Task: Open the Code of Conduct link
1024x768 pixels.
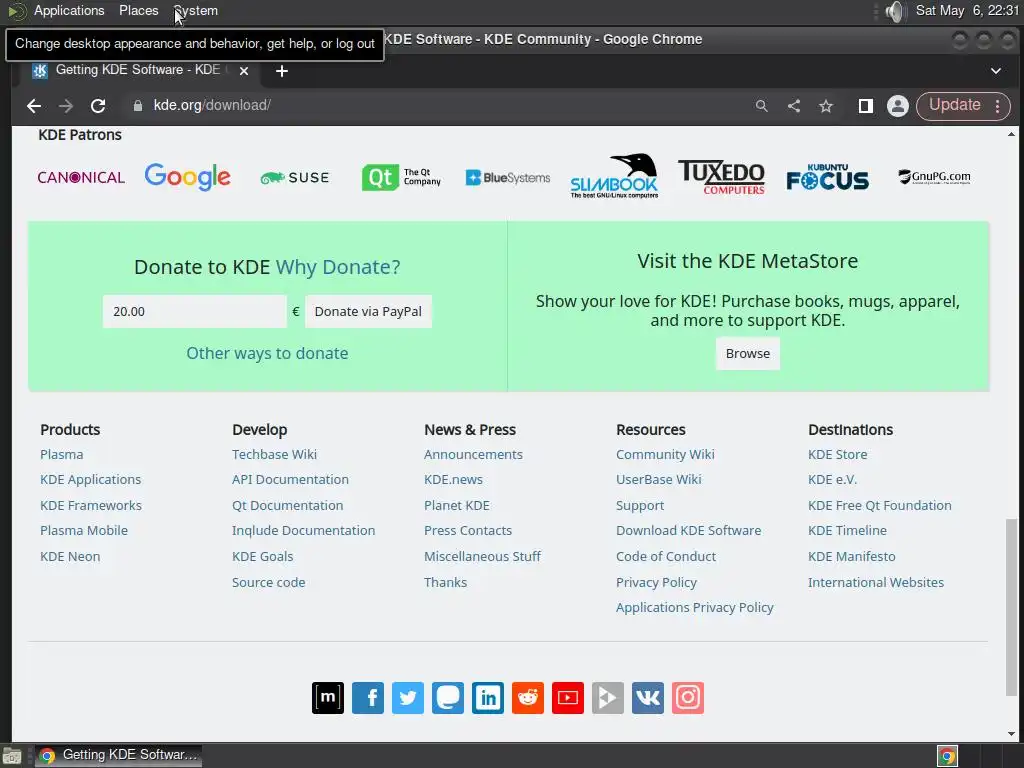Action: click(666, 556)
